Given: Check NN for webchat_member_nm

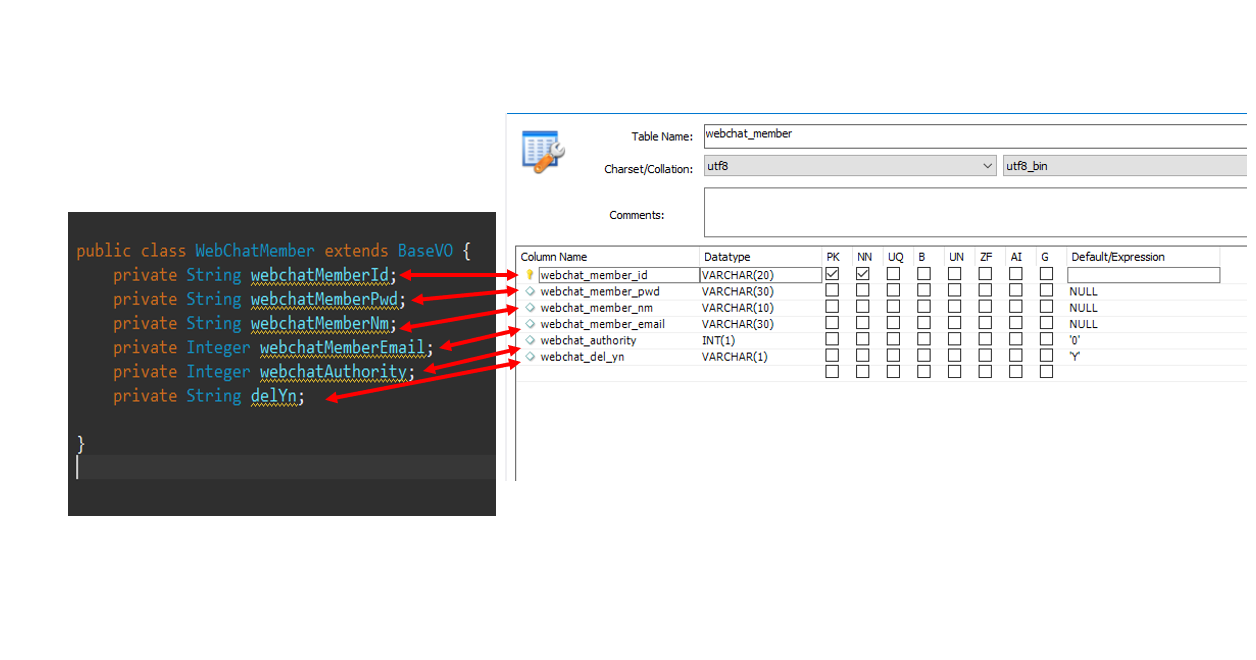Looking at the screenshot, I should pos(863,307).
